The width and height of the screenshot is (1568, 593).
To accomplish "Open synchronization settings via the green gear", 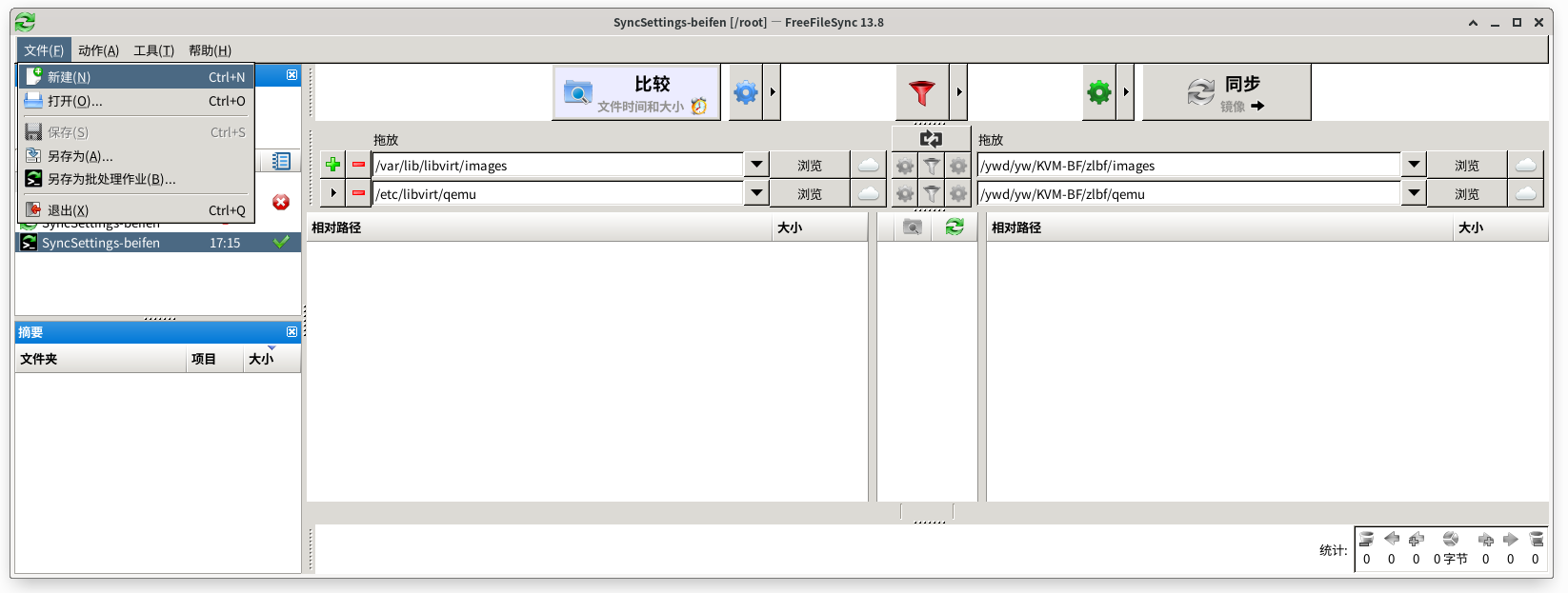I will pos(1098,92).
